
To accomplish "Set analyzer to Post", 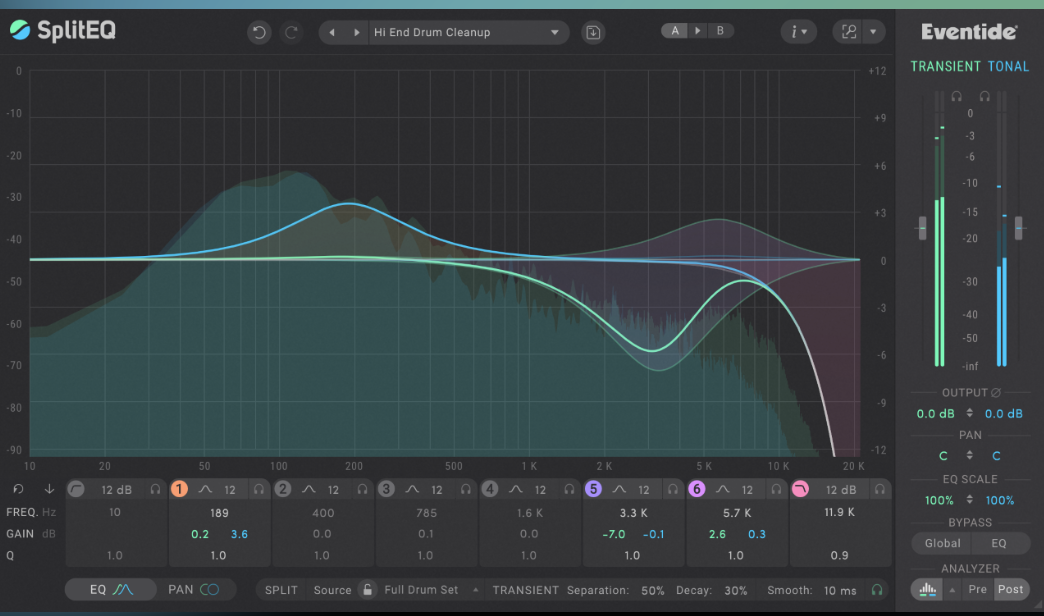I will [1011, 589].
